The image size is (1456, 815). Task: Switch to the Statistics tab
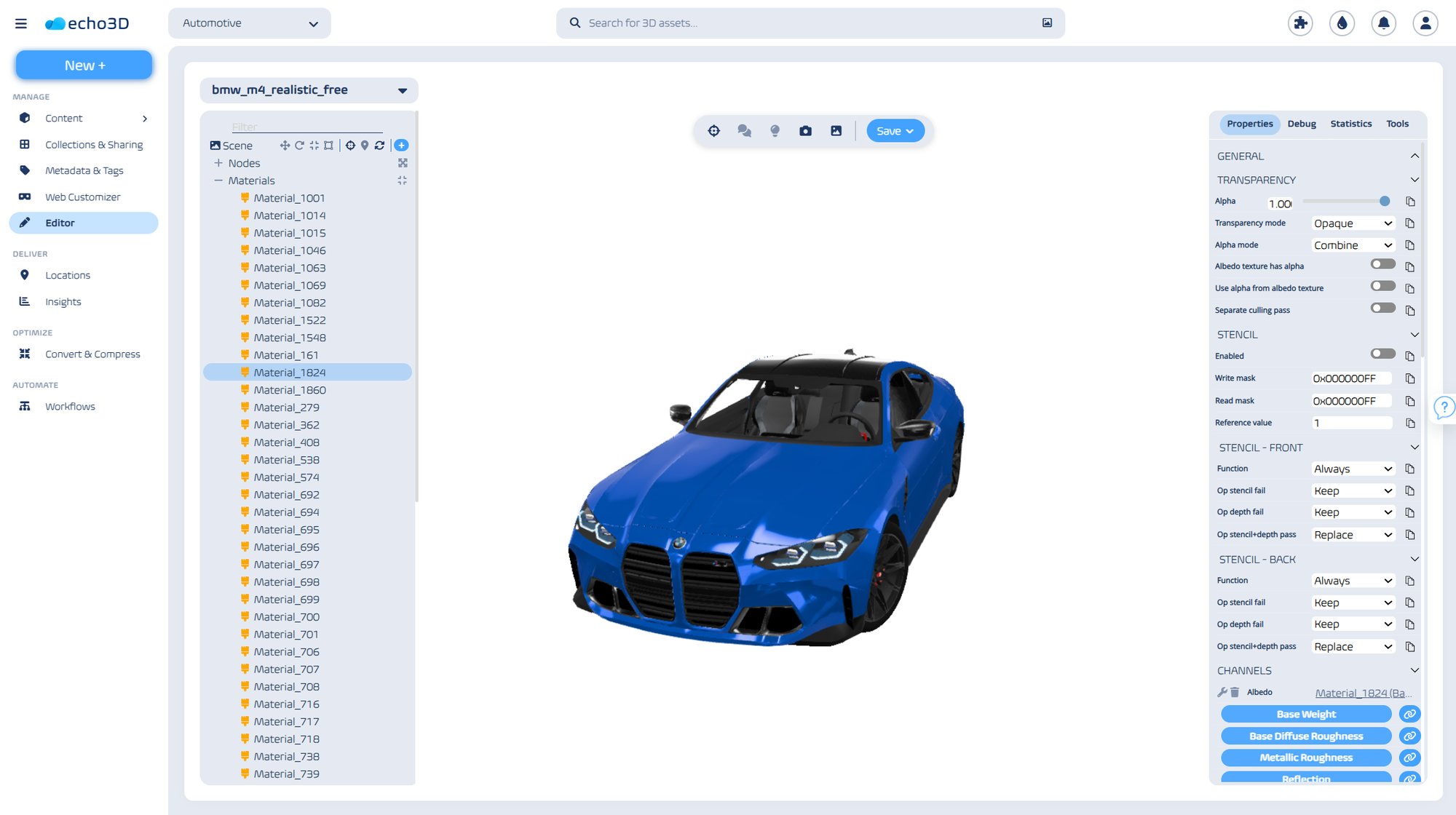[1351, 124]
